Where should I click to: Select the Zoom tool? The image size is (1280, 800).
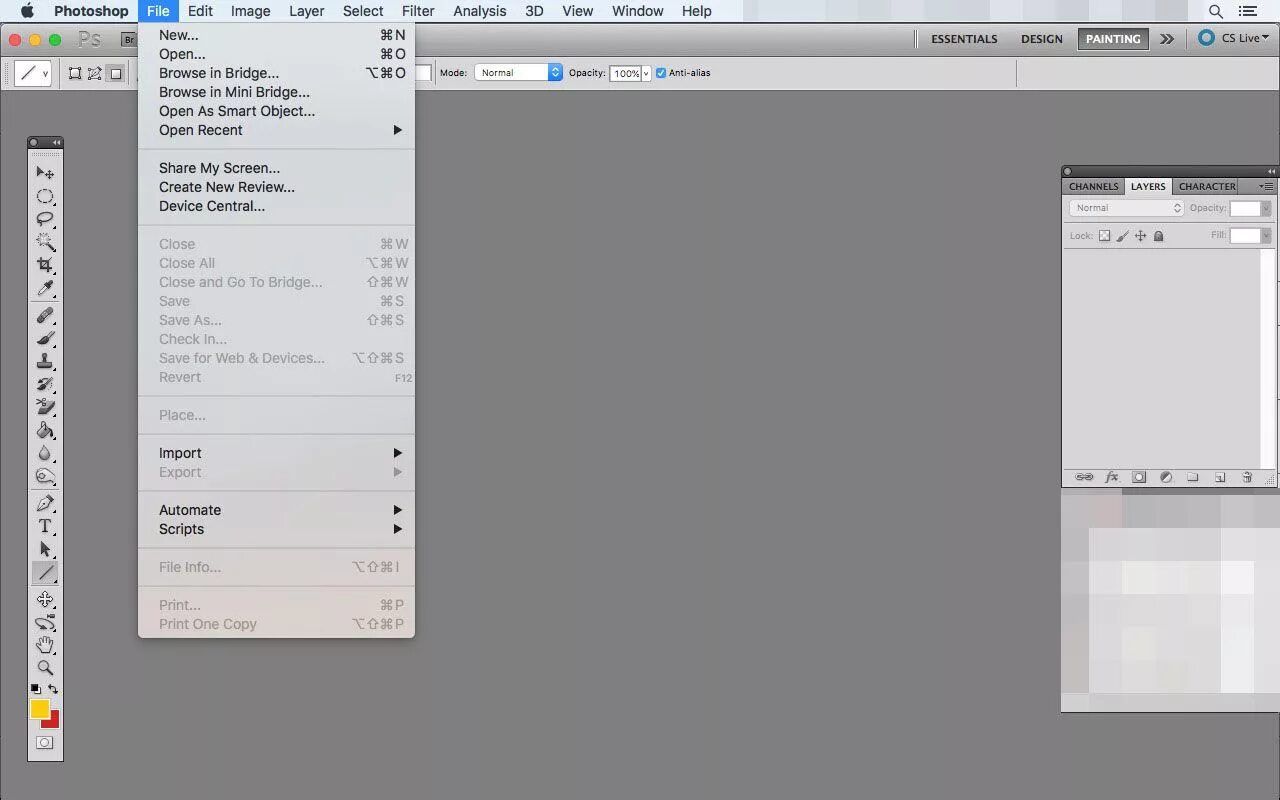tap(45, 668)
